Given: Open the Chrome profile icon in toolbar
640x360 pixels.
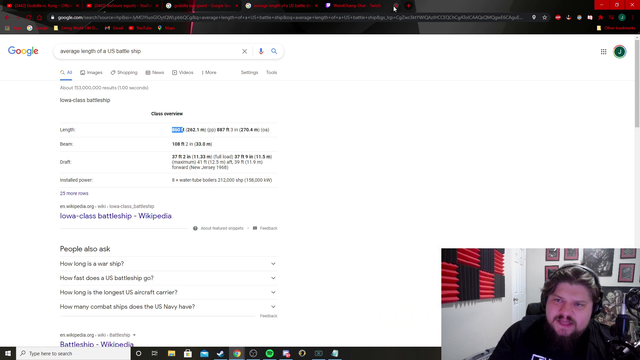Looking at the screenshot, I should pyautogui.click(x=622, y=18).
